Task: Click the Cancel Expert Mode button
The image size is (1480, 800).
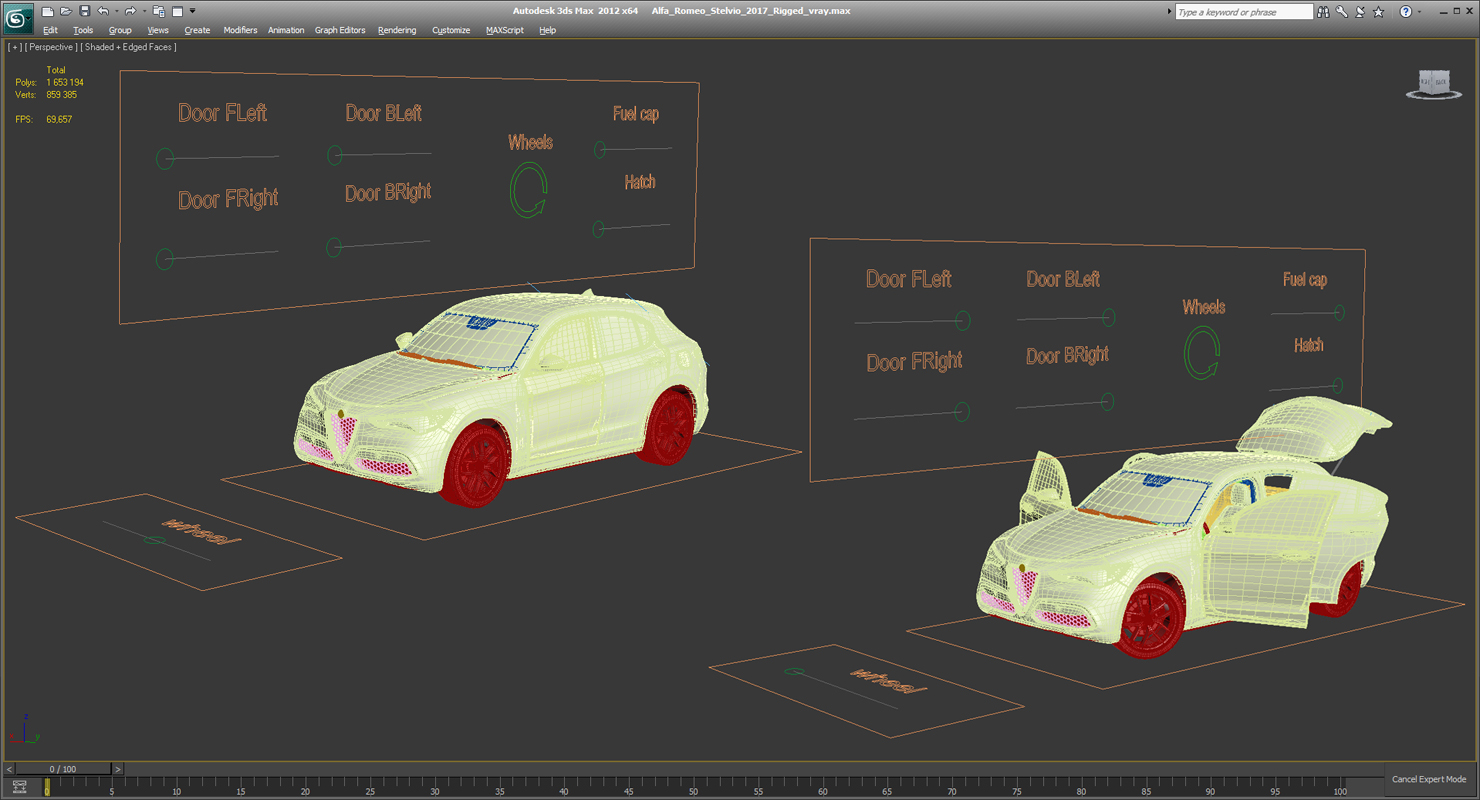Action: (1429, 779)
